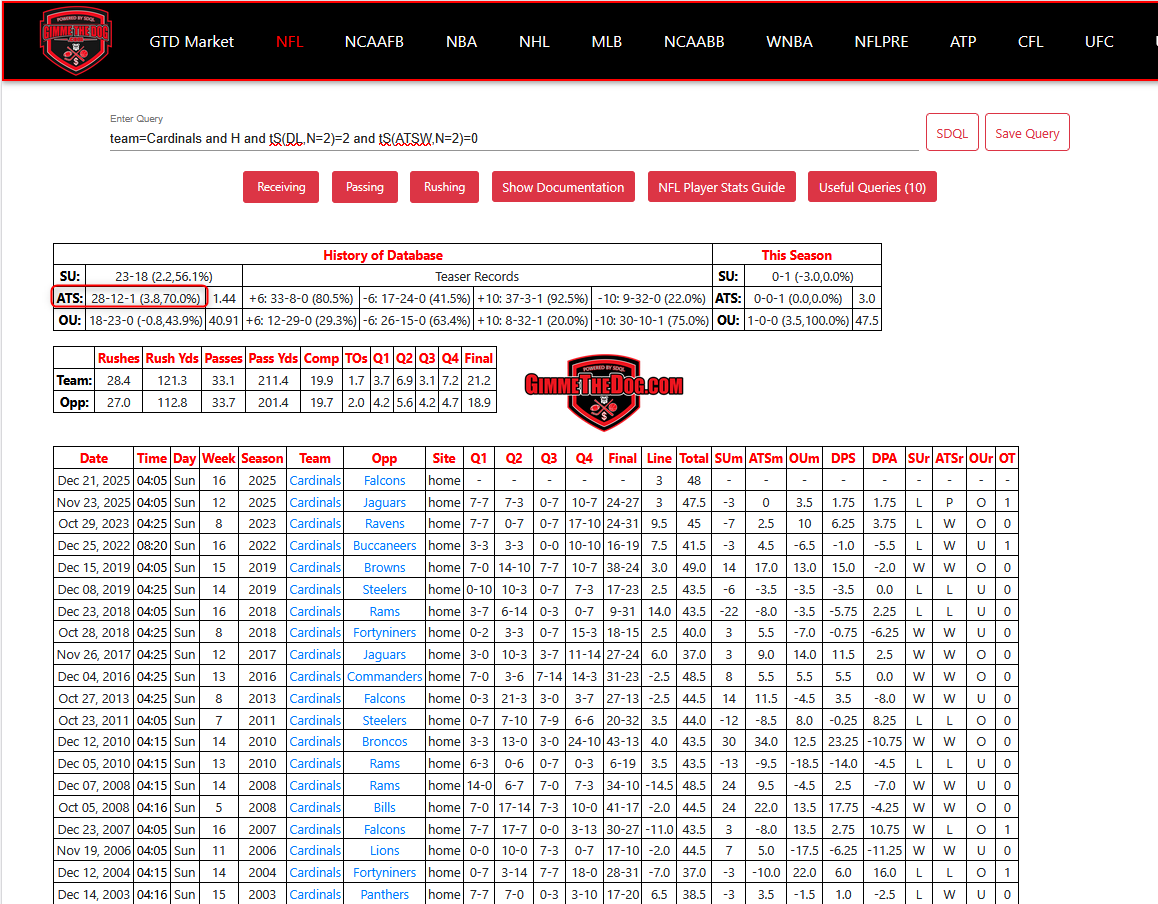The width and height of the screenshot is (1158, 904).
Task: Click the Rush Yds column header
Action: click(x=172, y=358)
